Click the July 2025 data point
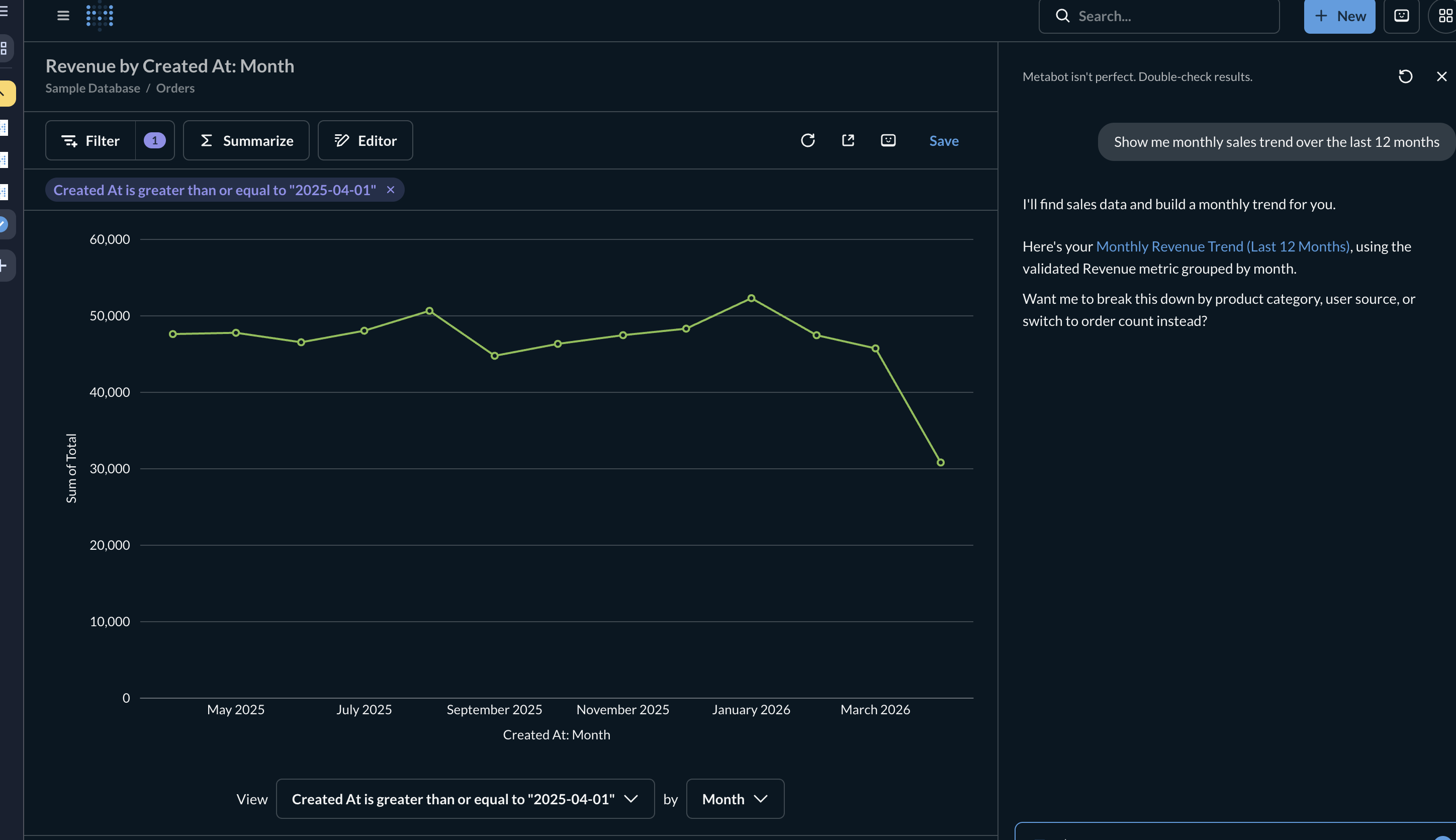1456x840 pixels. (364, 330)
